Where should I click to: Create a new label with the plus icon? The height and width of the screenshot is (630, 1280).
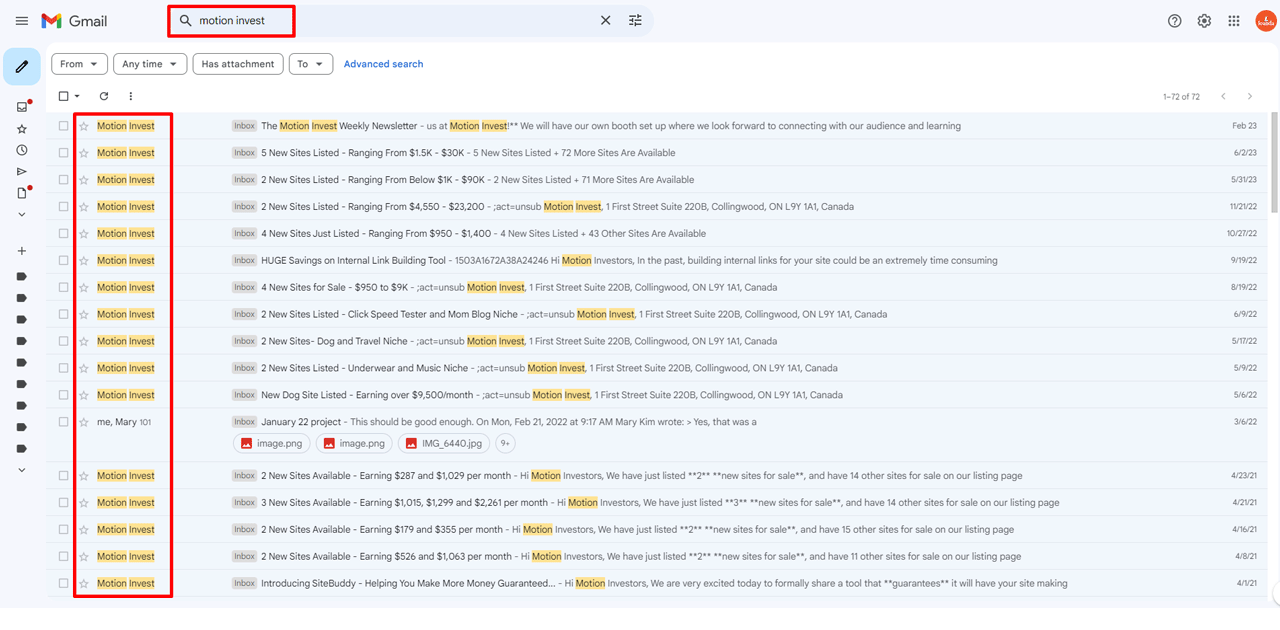click(x=22, y=250)
